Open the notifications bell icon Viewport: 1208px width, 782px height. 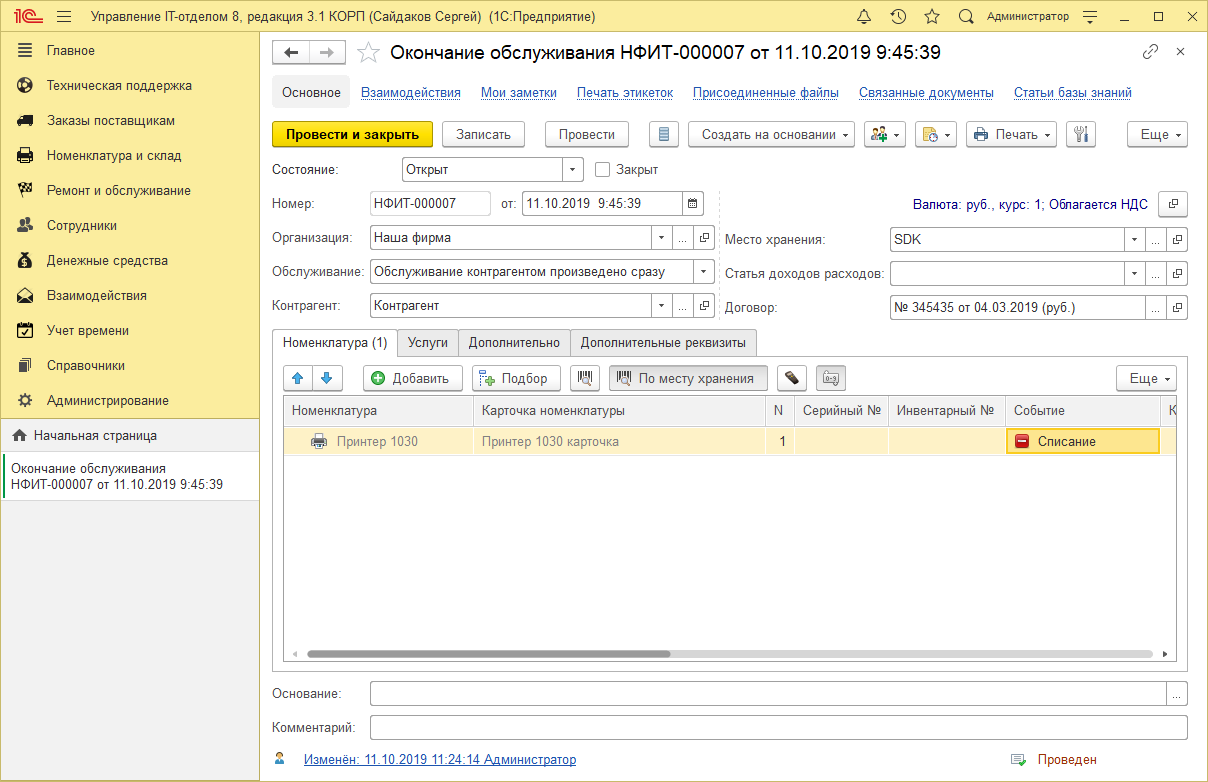tap(866, 16)
